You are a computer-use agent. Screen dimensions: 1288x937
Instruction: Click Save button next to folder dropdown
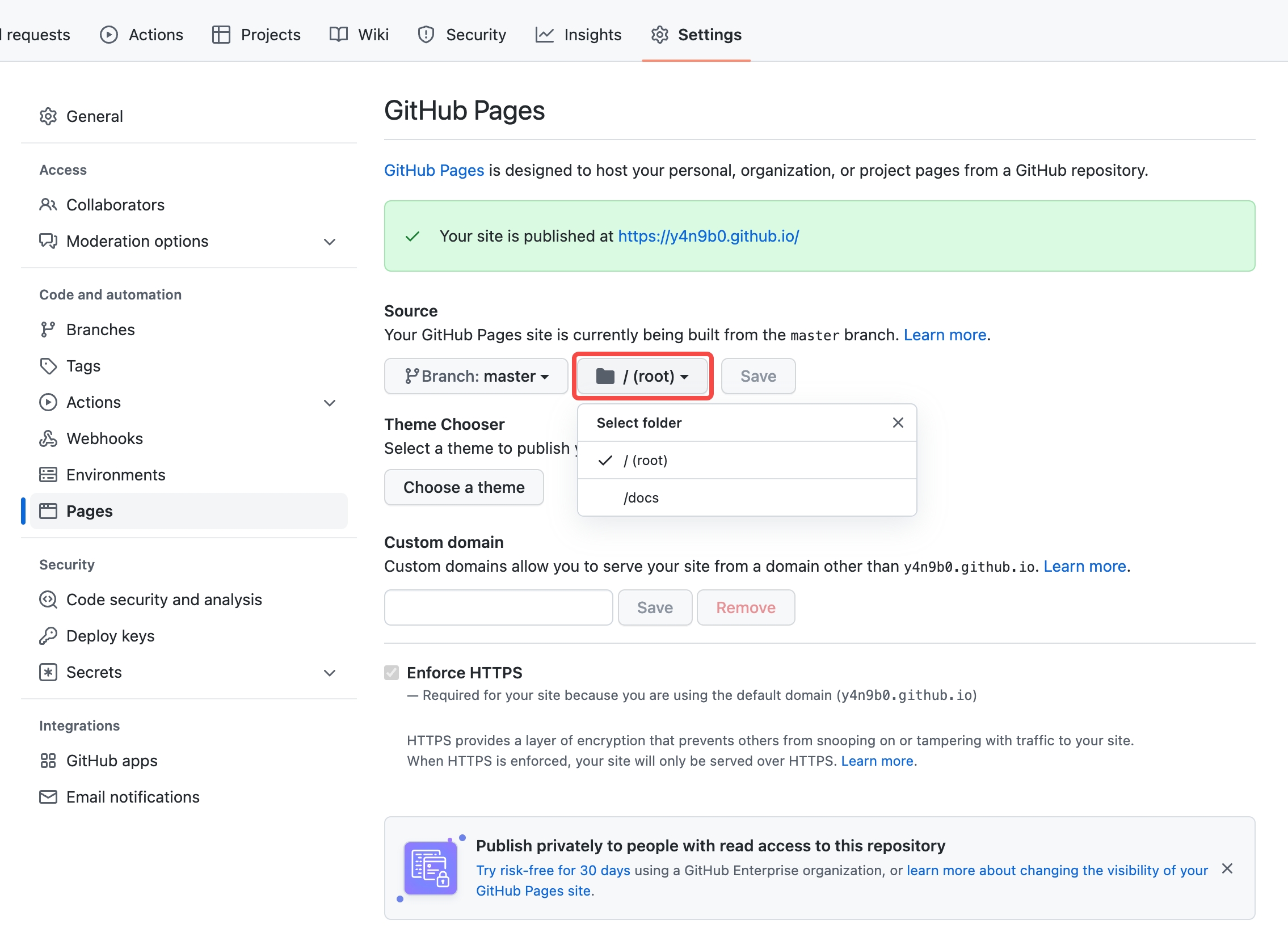pyautogui.click(x=758, y=376)
